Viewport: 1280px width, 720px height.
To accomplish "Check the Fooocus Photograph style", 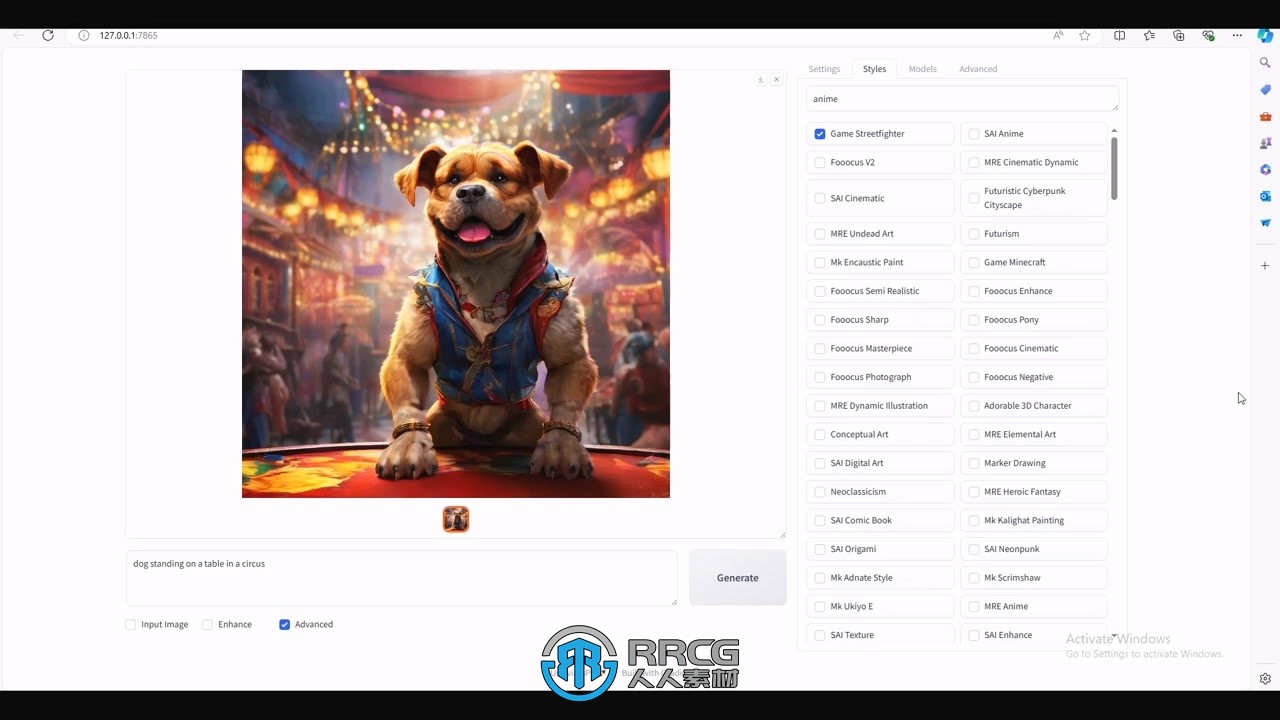I will click(x=820, y=377).
